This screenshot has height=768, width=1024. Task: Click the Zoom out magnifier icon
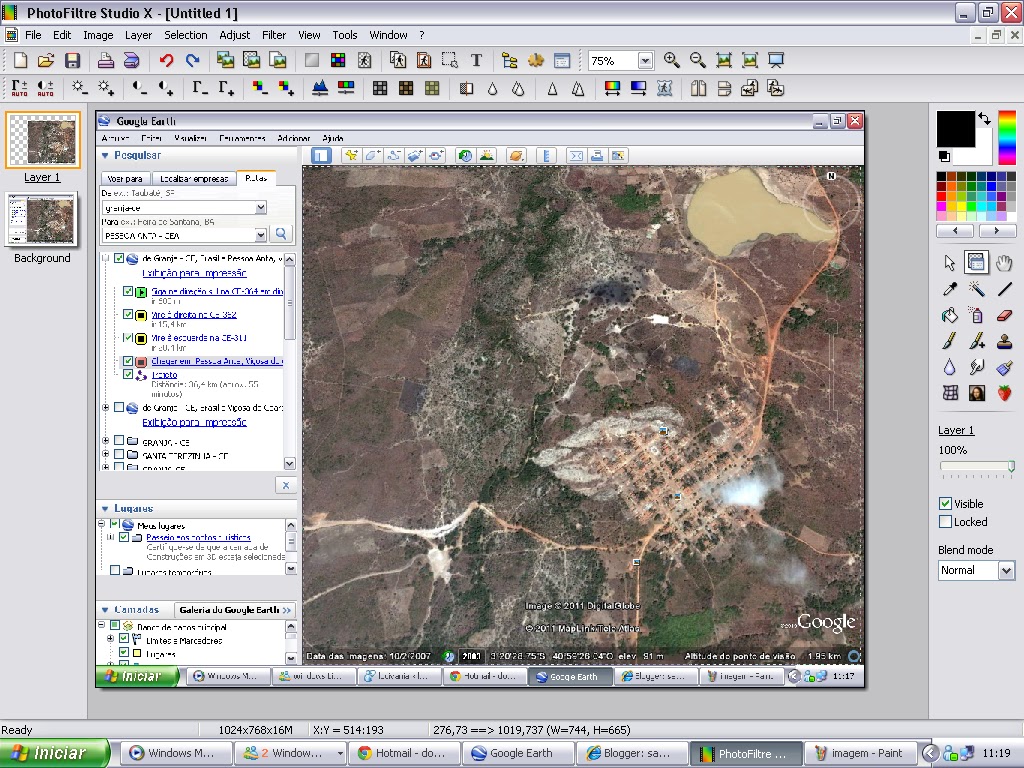point(697,61)
